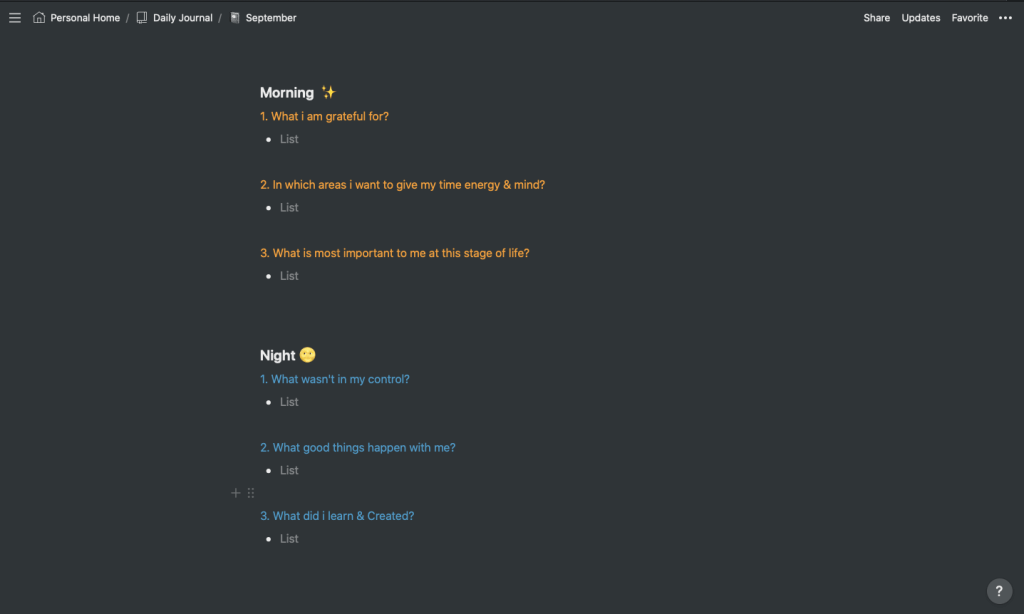The height and width of the screenshot is (614, 1024).
Task: Open the Updates panel
Action: click(x=920, y=18)
